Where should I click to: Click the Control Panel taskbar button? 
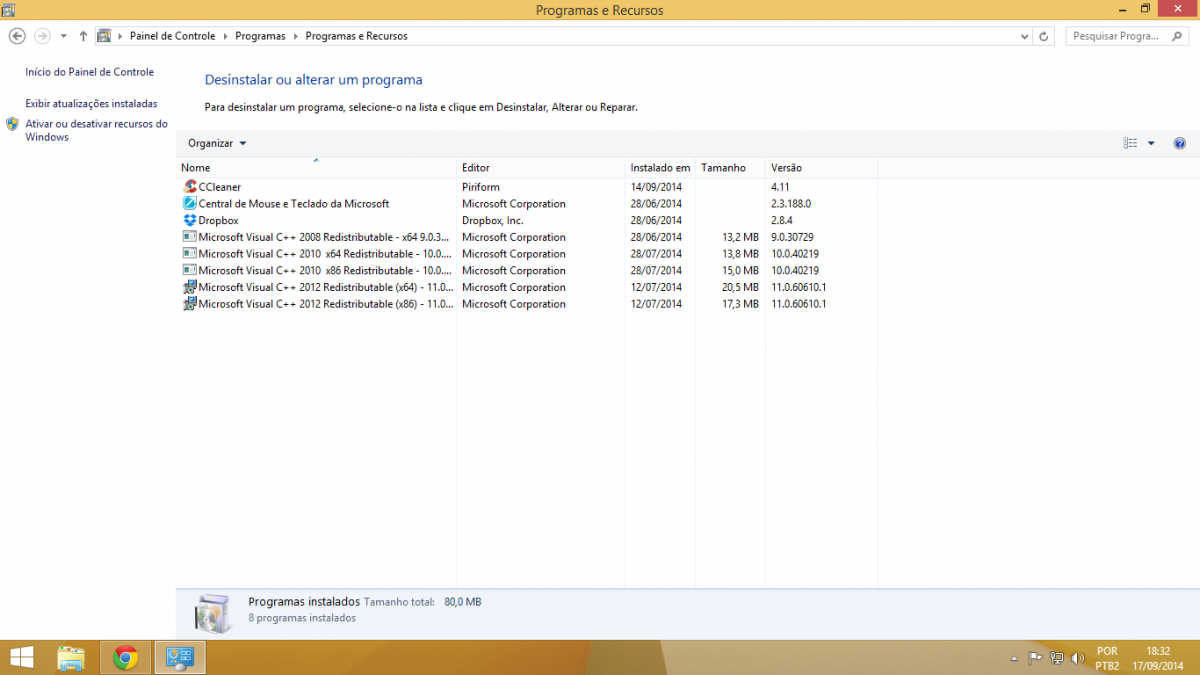point(180,657)
